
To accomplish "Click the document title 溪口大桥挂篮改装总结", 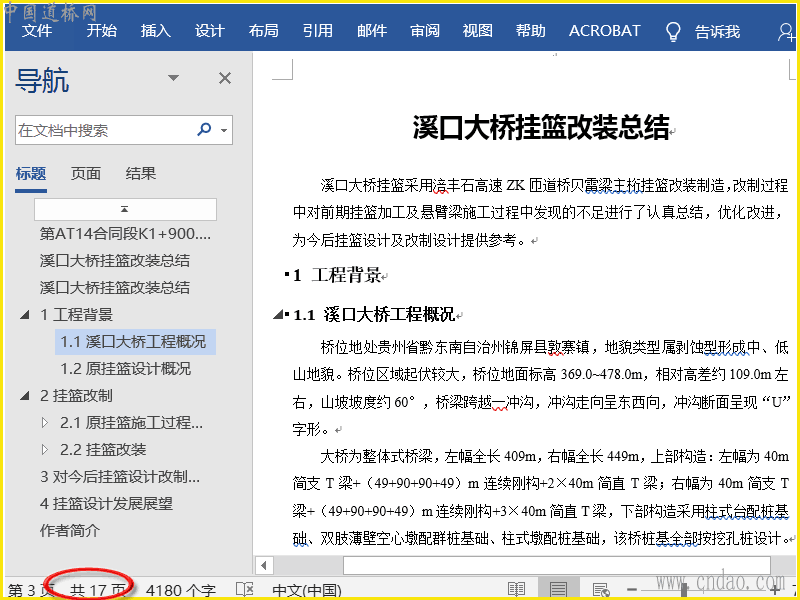I will pyautogui.click(x=541, y=128).
